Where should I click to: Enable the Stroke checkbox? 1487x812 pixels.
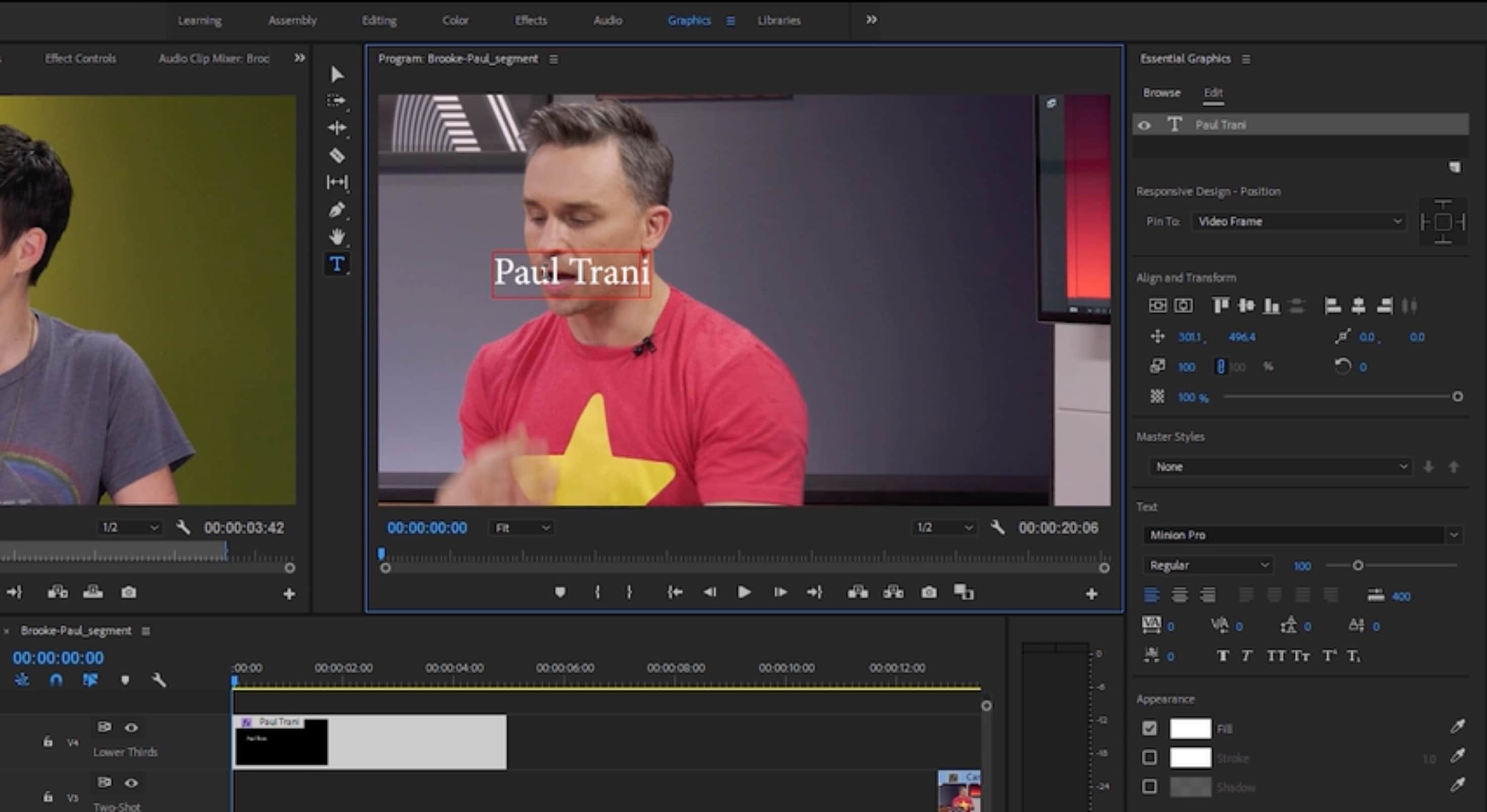[1149, 757]
